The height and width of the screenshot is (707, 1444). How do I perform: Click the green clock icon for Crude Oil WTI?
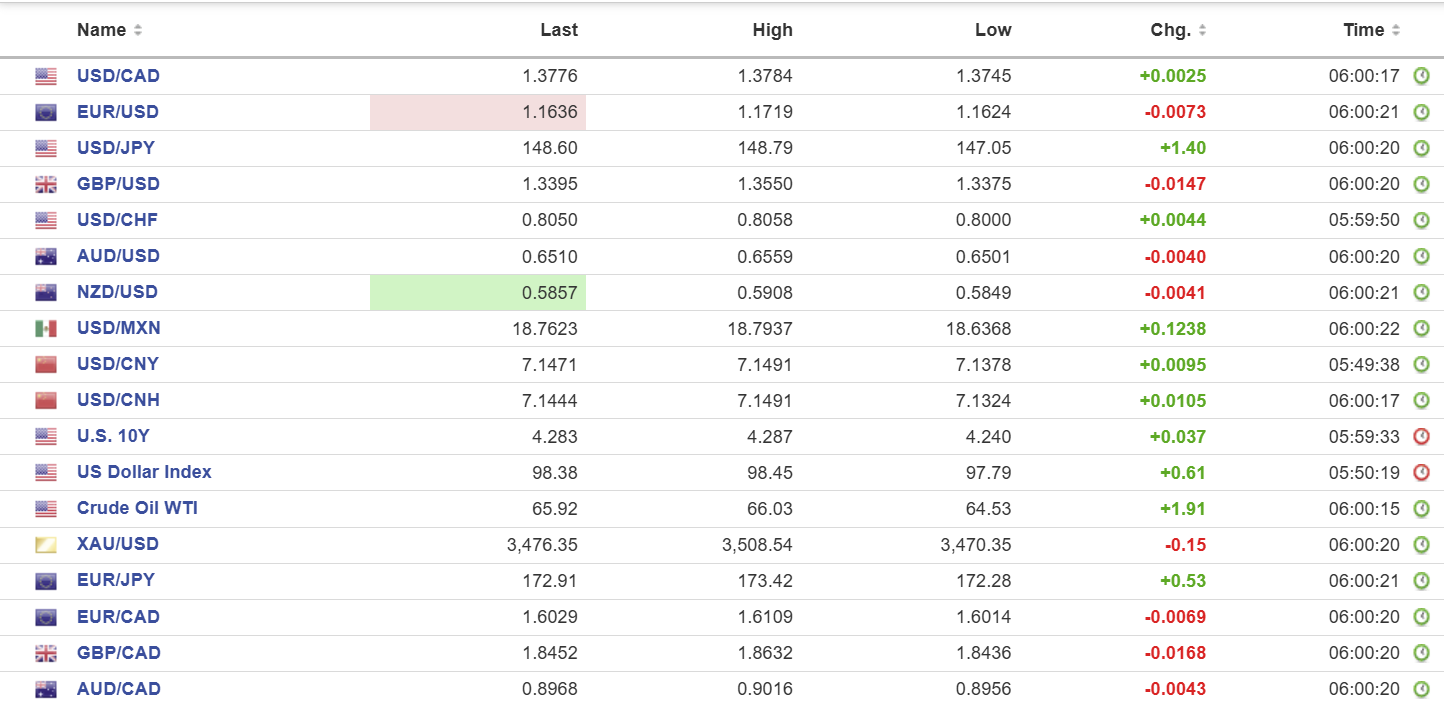[x=1421, y=508]
